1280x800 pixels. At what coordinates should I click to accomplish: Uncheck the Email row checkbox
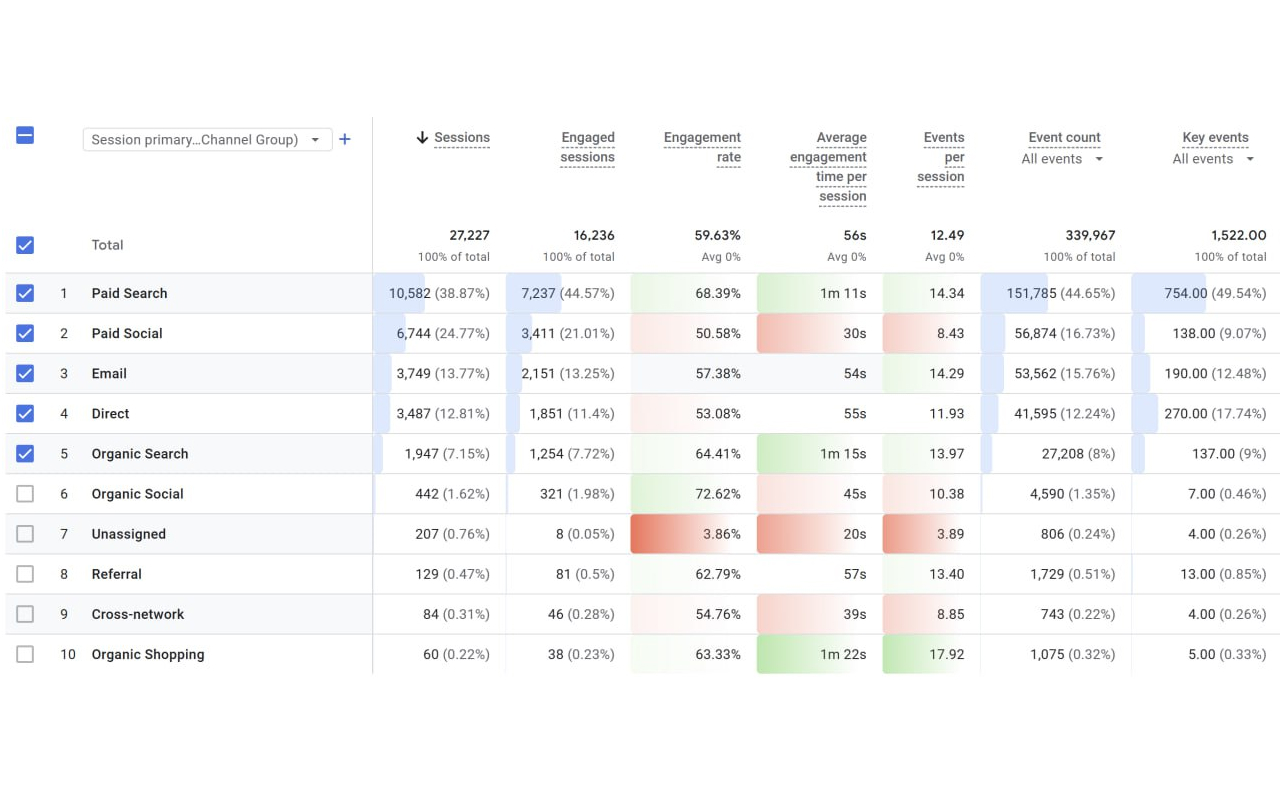coord(25,373)
